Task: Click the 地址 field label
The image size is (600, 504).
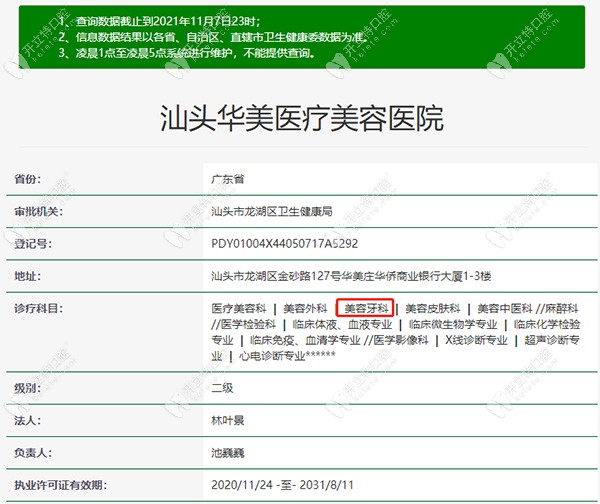Action: (28, 276)
